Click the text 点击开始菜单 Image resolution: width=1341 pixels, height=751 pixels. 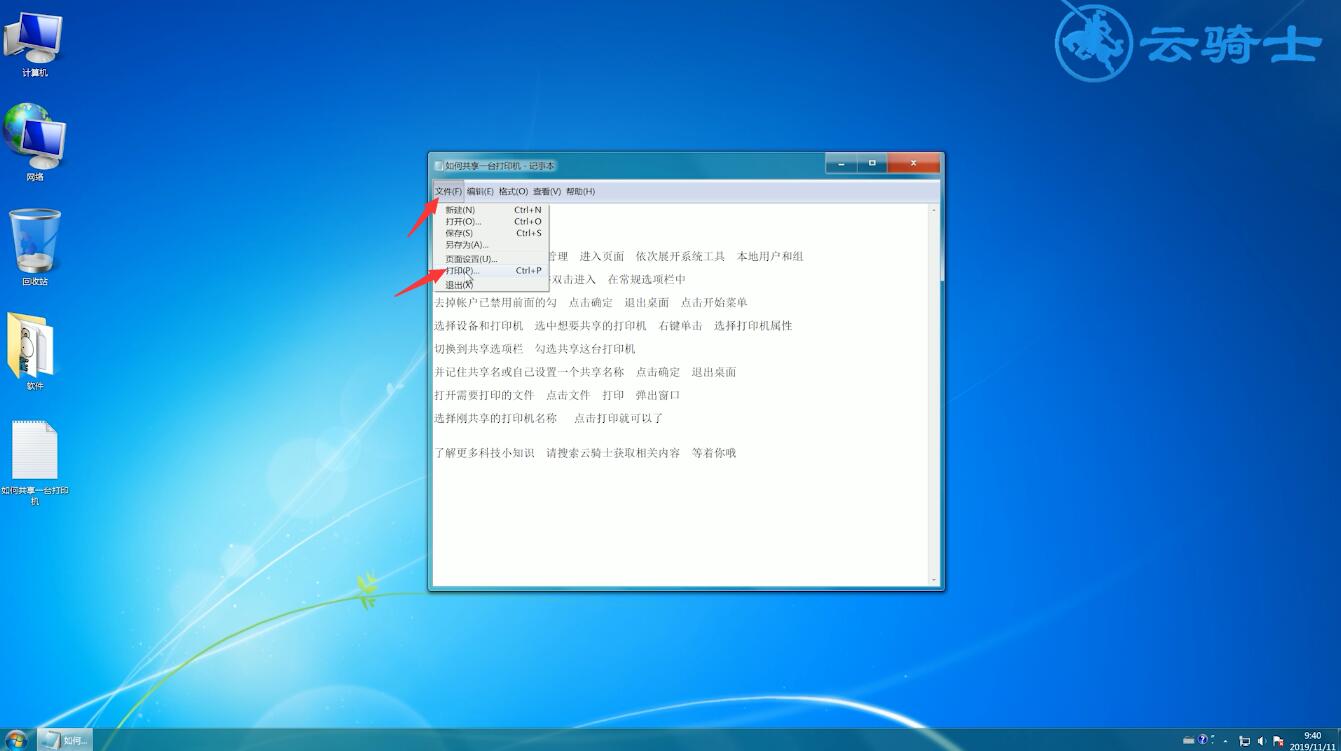pyautogui.click(x=714, y=302)
